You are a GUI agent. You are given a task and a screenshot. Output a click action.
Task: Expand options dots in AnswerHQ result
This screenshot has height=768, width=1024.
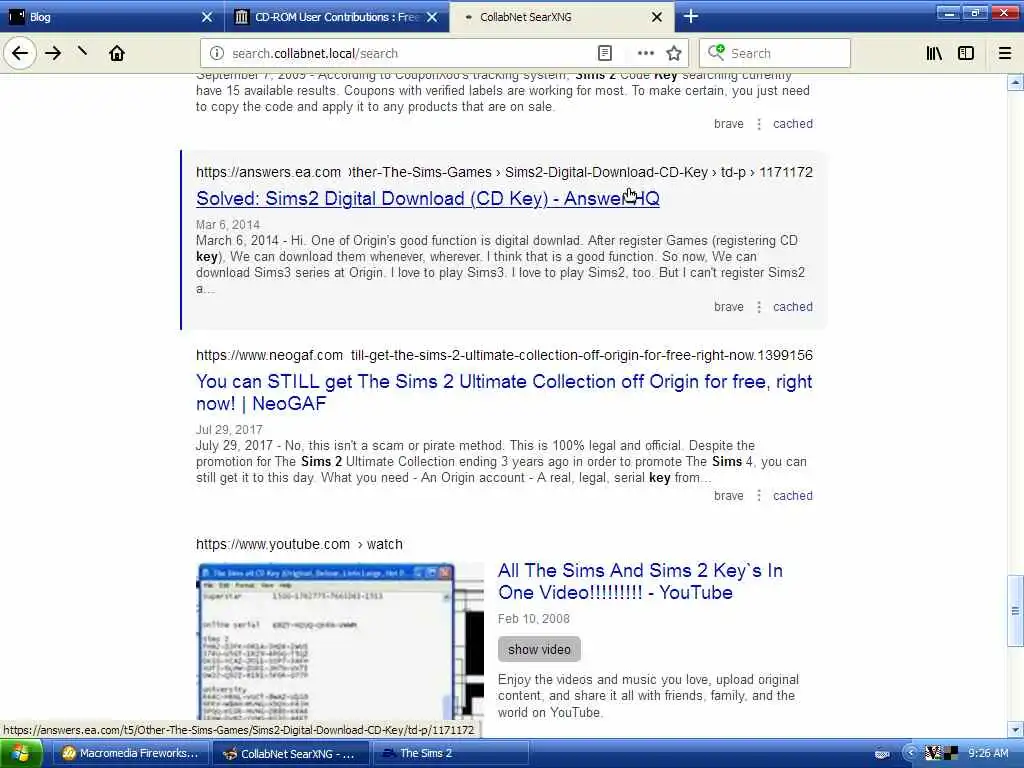[x=759, y=307]
